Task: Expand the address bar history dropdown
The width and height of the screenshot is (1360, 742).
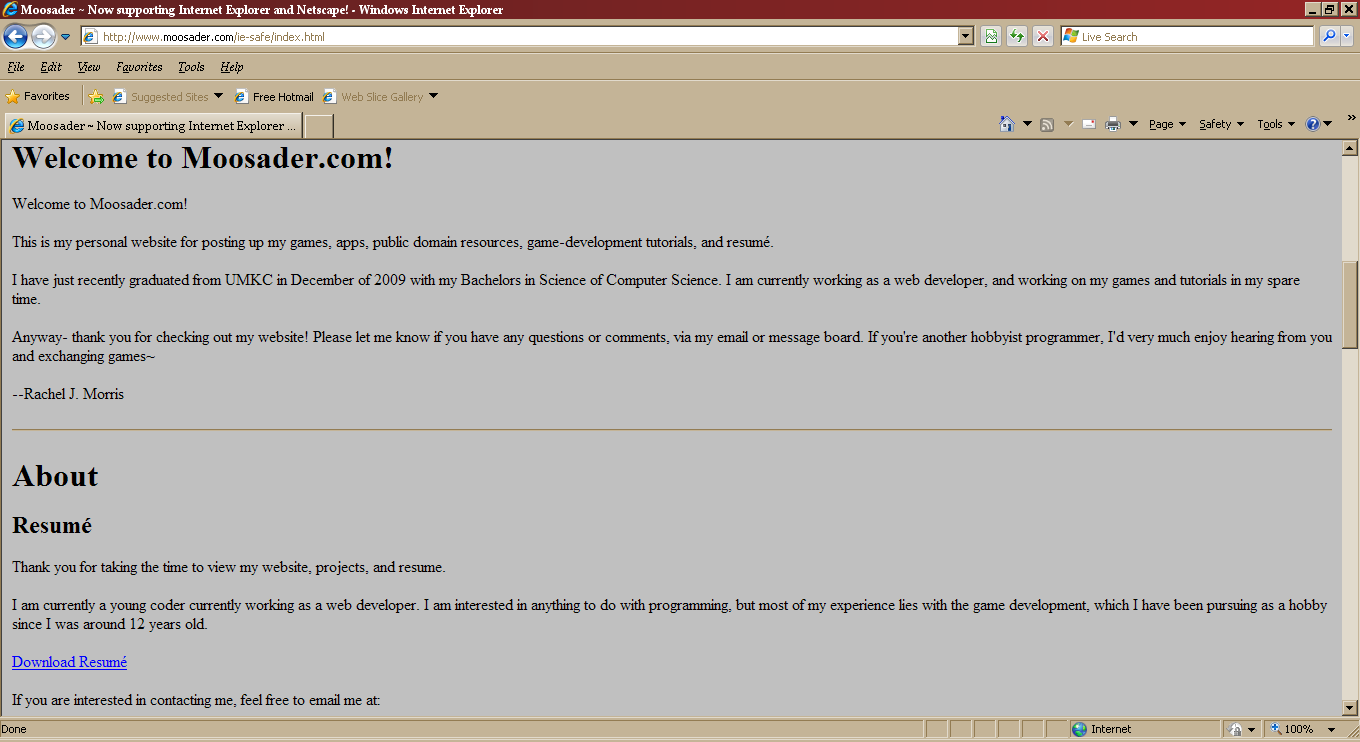Action: [x=965, y=37]
